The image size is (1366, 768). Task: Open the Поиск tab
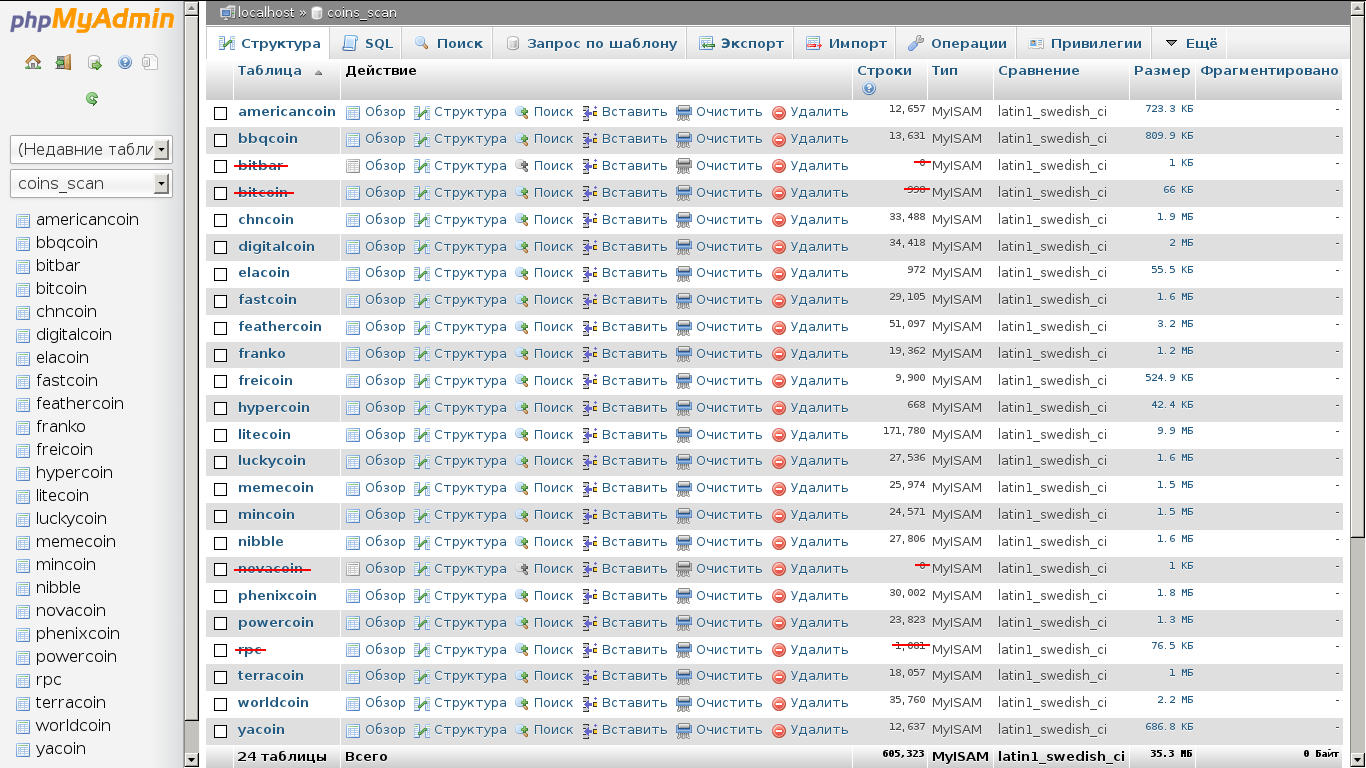click(448, 43)
